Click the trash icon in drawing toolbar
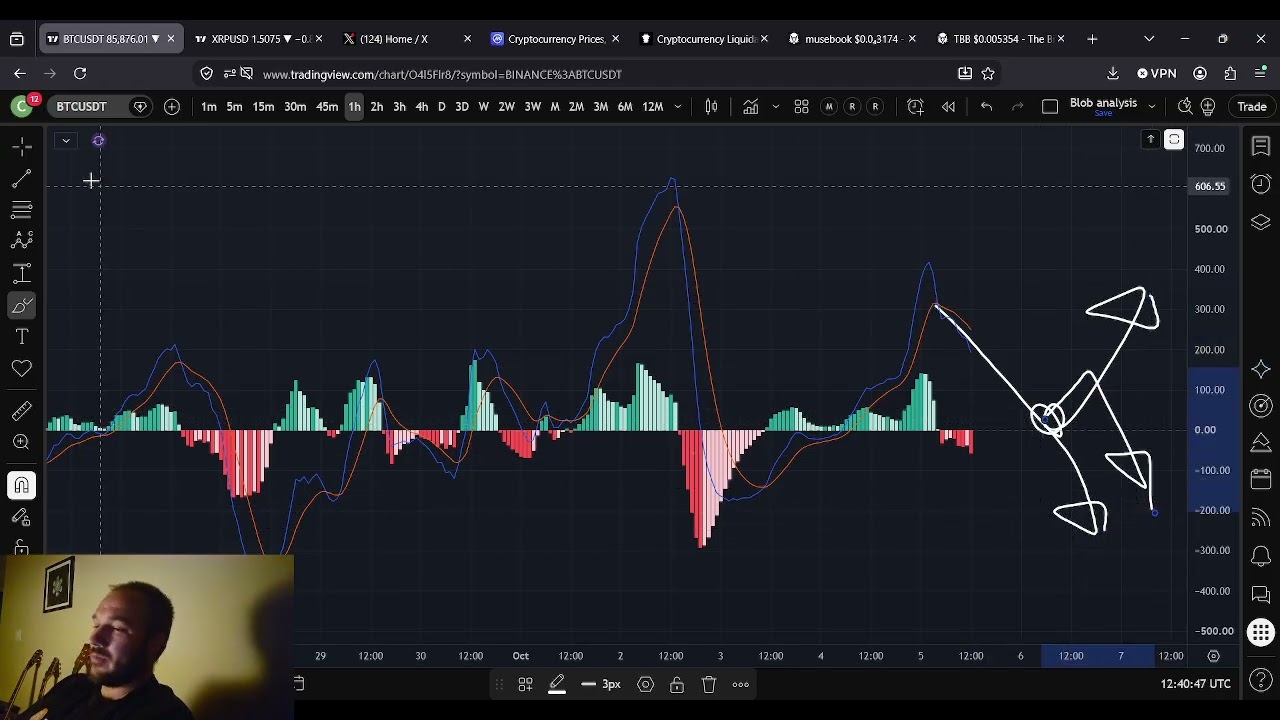Image resolution: width=1280 pixels, height=720 pixels. click(x=708, y=684)
